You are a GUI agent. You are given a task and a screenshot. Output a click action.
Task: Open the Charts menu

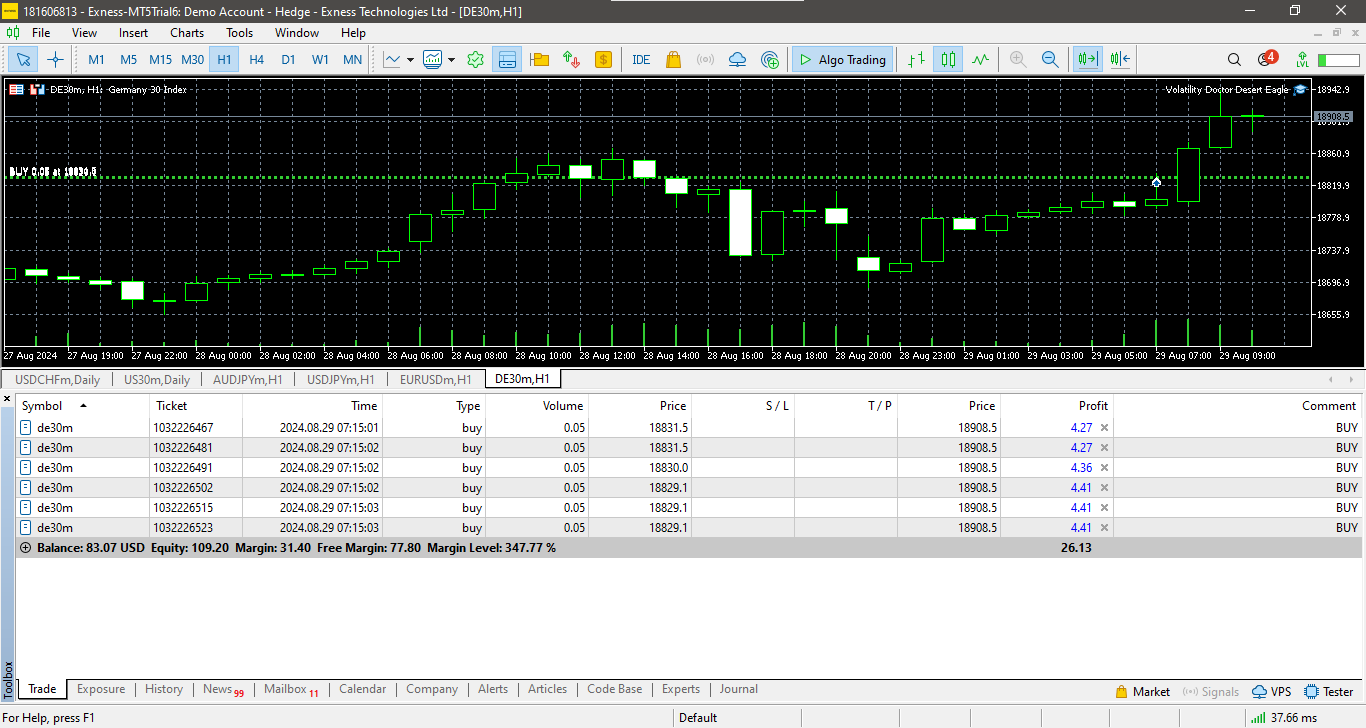[x=186, y=33]
